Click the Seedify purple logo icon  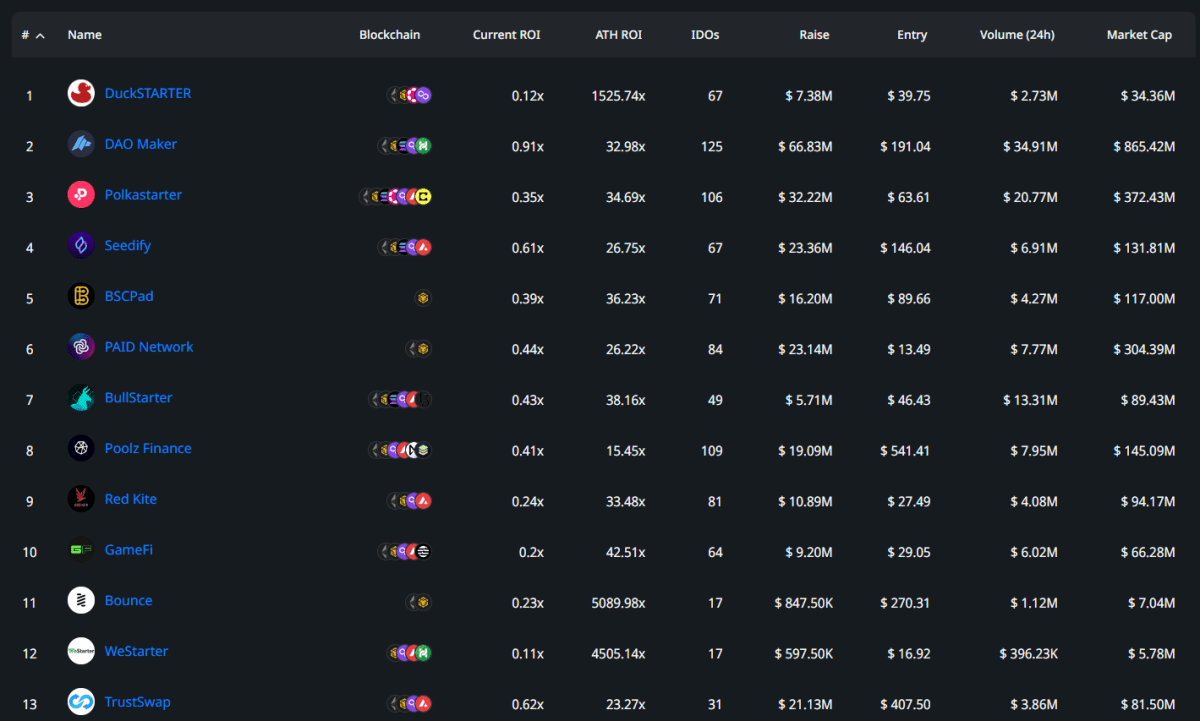81,246
